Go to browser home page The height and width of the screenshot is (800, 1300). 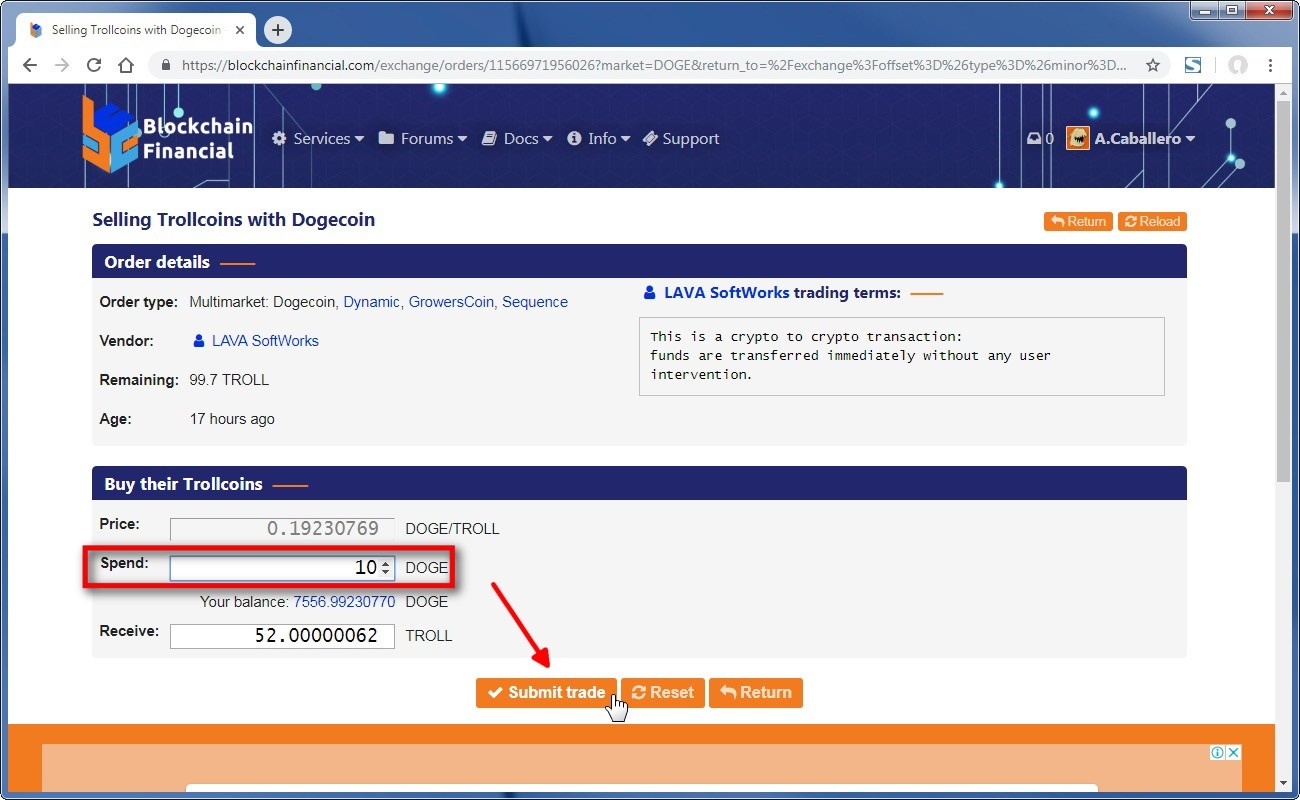pos(126,65)
